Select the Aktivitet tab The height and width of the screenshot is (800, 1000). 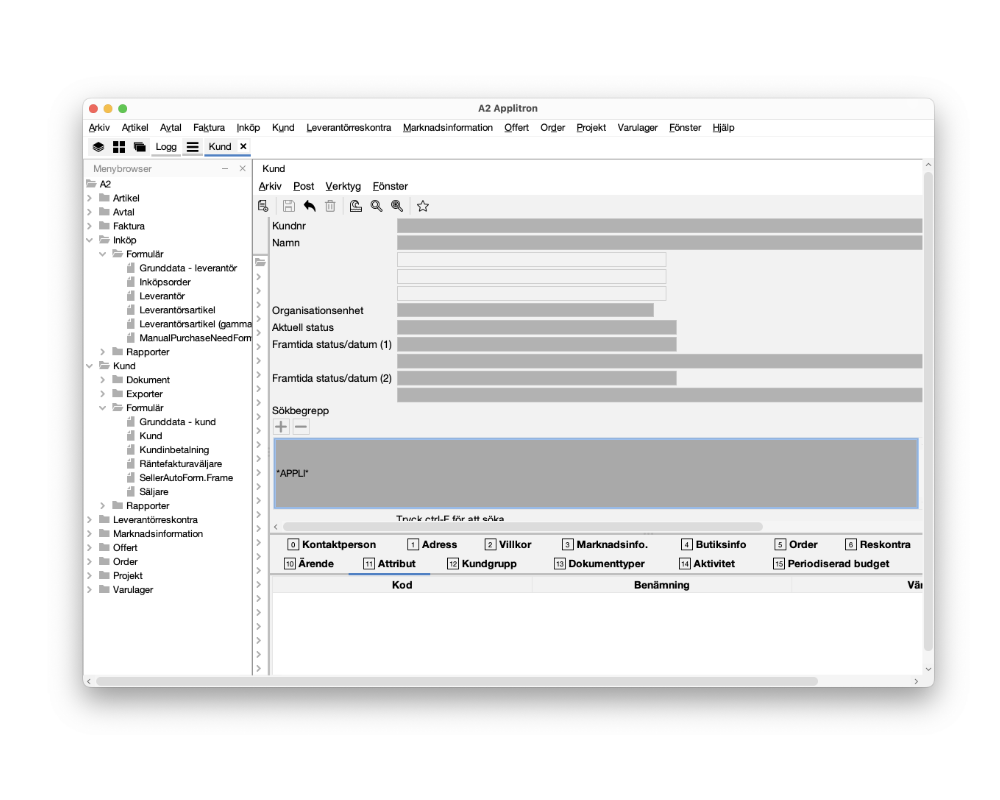point(707,564)
